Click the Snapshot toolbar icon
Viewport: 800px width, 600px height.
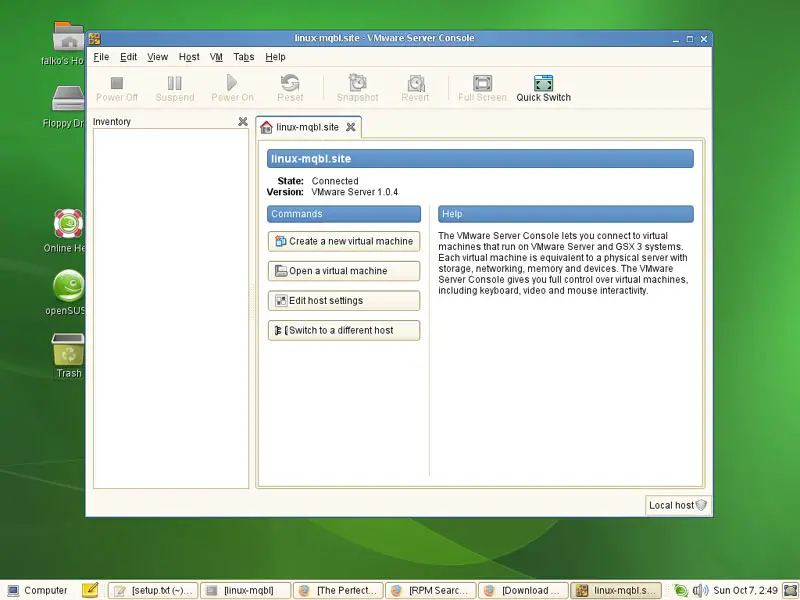[x=357, y=83]
